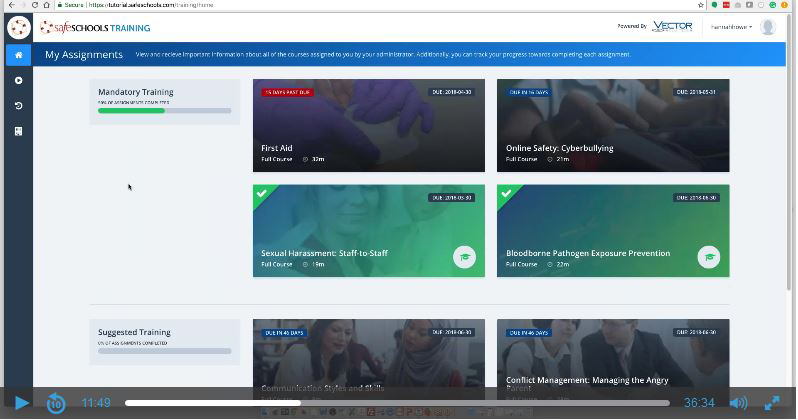The image size is (798, 420).
Task: Open the Online Safety: Cyberbullying course card
Action: (x=613, y=125)
